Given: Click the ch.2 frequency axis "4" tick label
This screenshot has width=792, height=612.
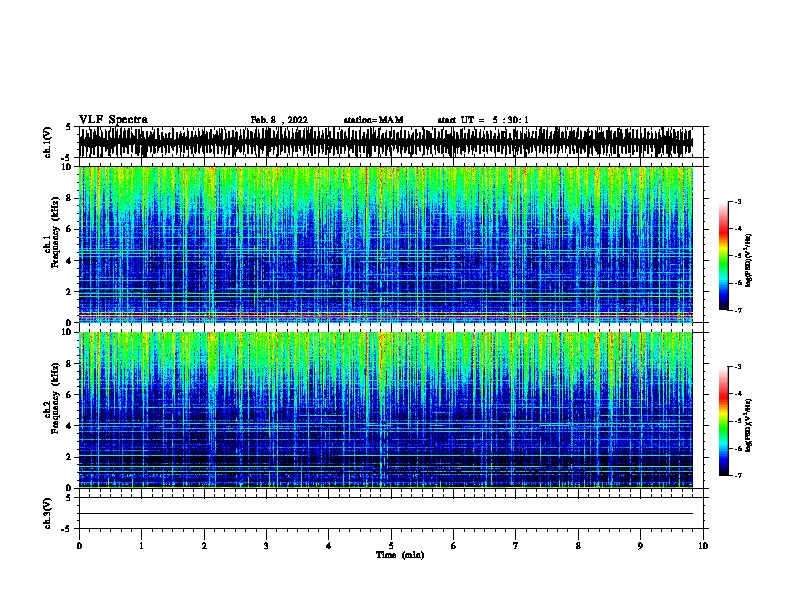Looking at the screenshot, I should [69, 426].
